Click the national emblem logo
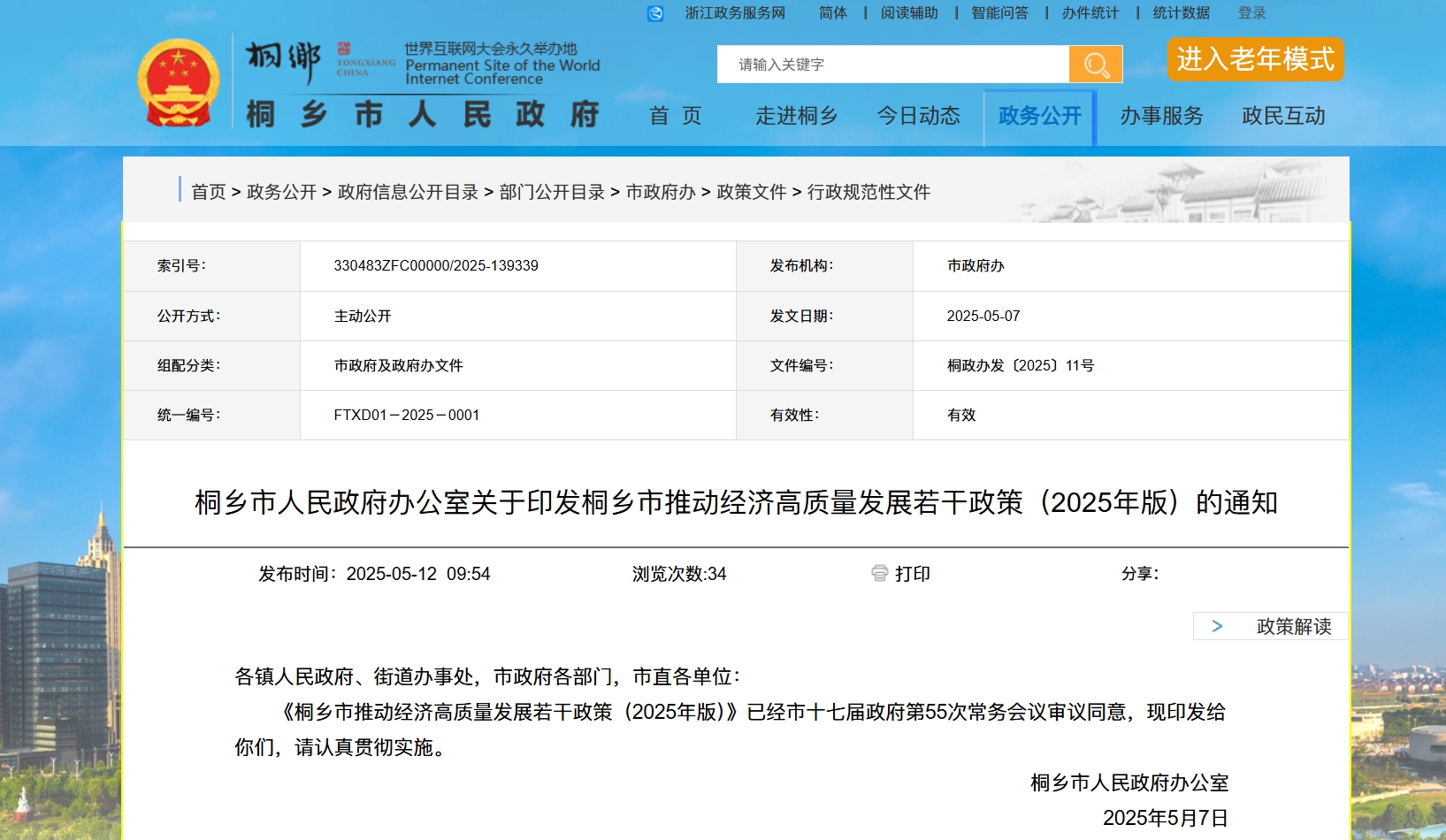1446x840 pixels. (x=179, y=83)
